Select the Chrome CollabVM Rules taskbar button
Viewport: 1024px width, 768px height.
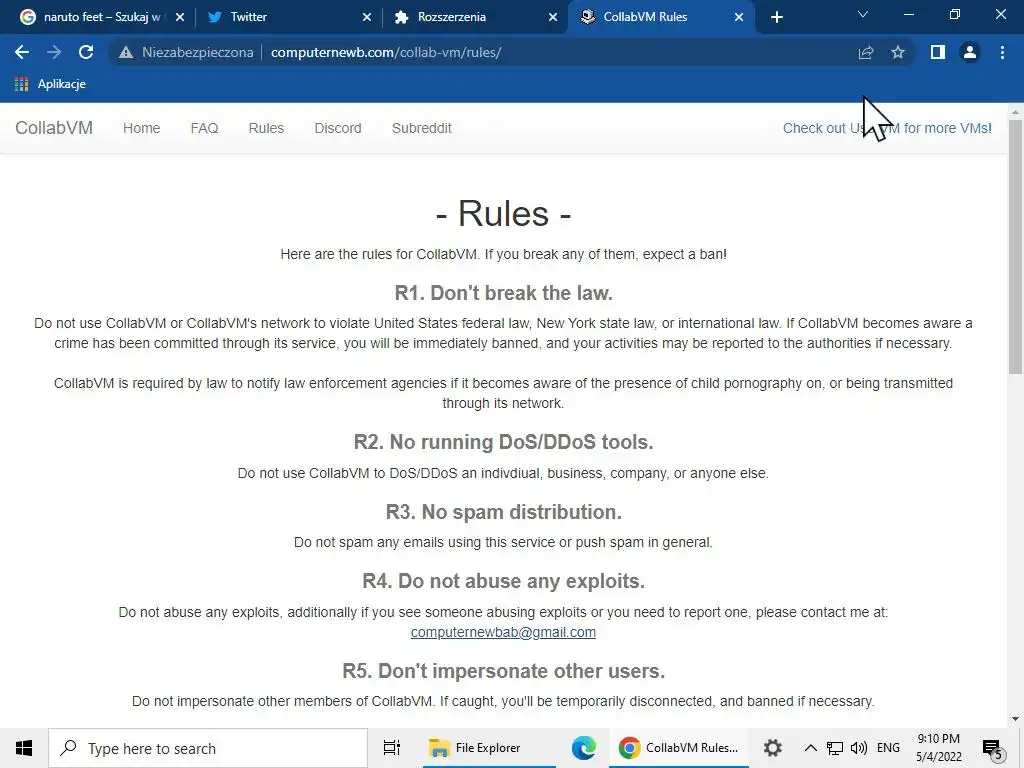coord(679,748)
